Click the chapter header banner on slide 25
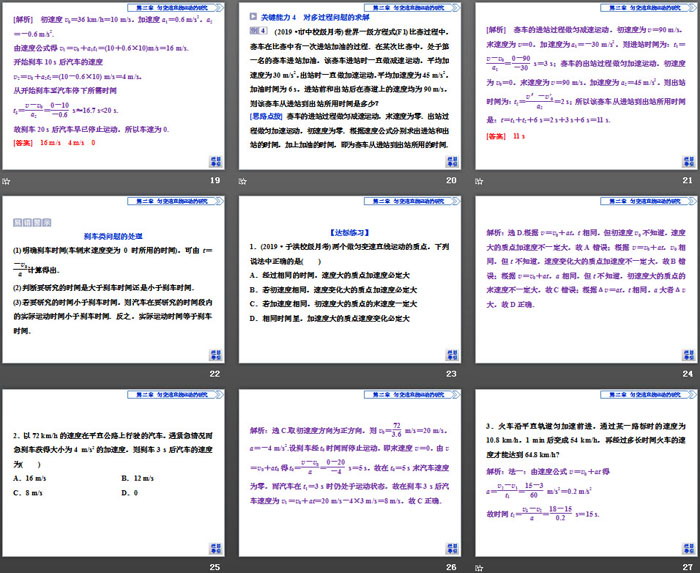This screenshot has height=573, width=700. (175, 394)
